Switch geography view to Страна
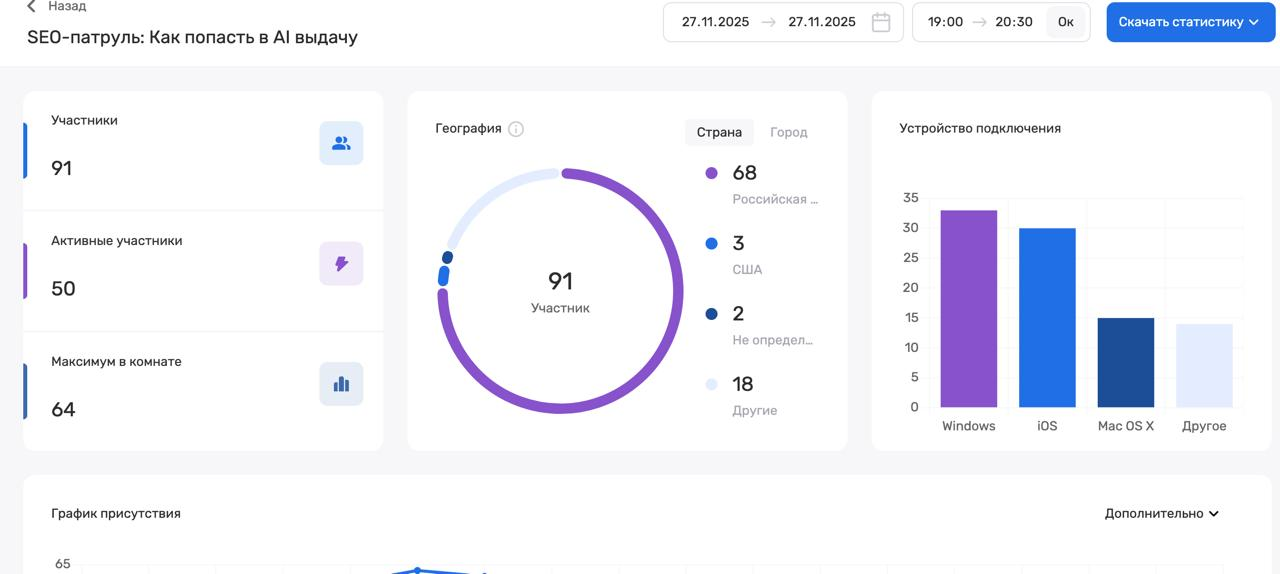This screenshot has height=574, width=1280. point(719,132)
